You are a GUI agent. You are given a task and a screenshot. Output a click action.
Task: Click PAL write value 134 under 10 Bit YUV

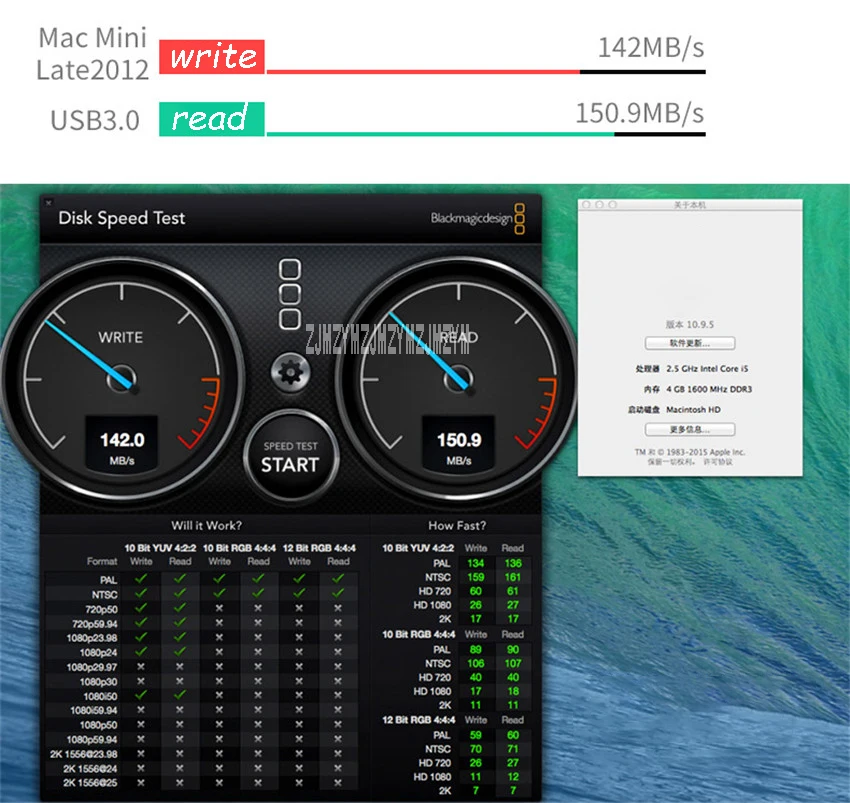click(x=475, y=563)
